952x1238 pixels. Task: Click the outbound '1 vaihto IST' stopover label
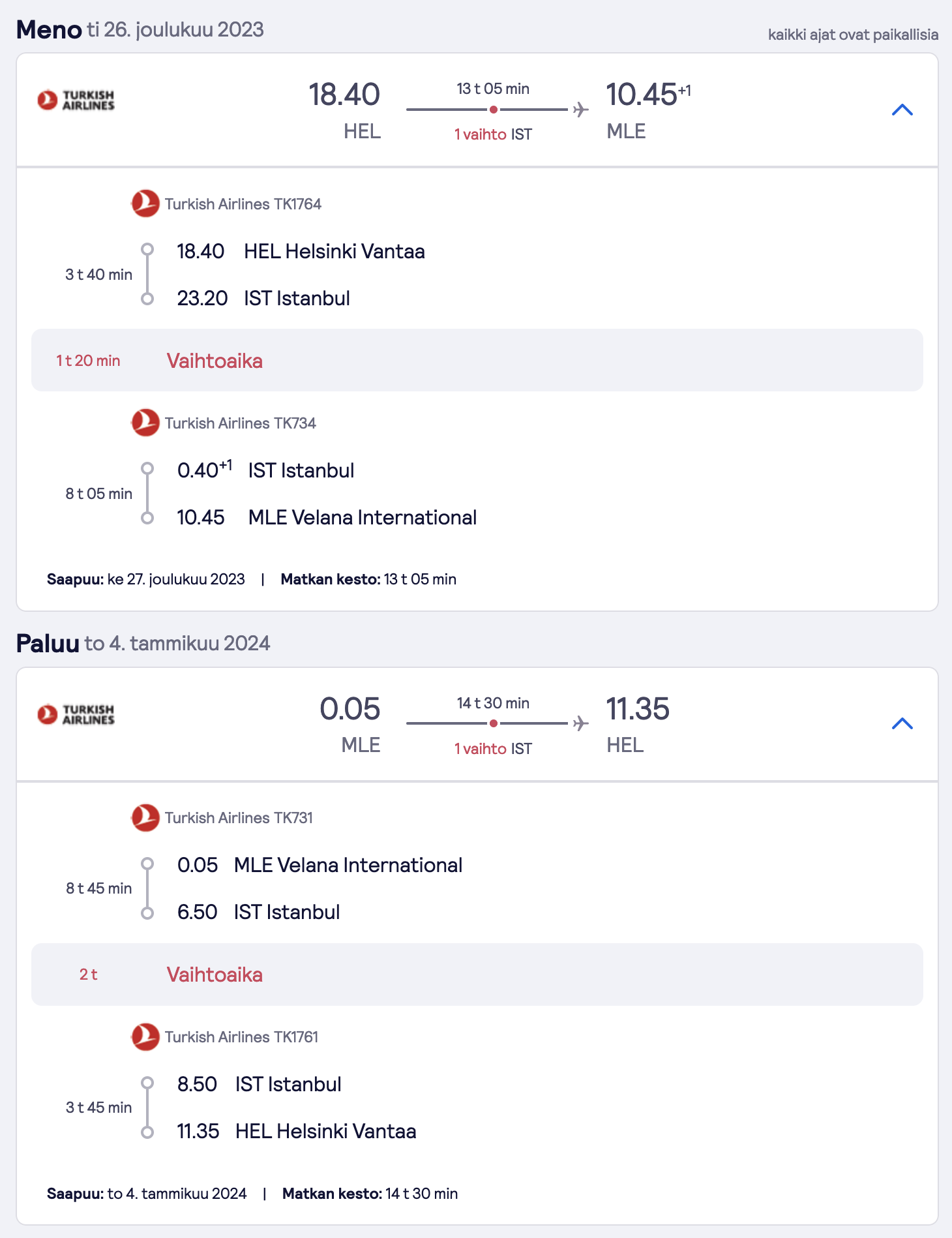pyautogui.click(x=493, y=134)
